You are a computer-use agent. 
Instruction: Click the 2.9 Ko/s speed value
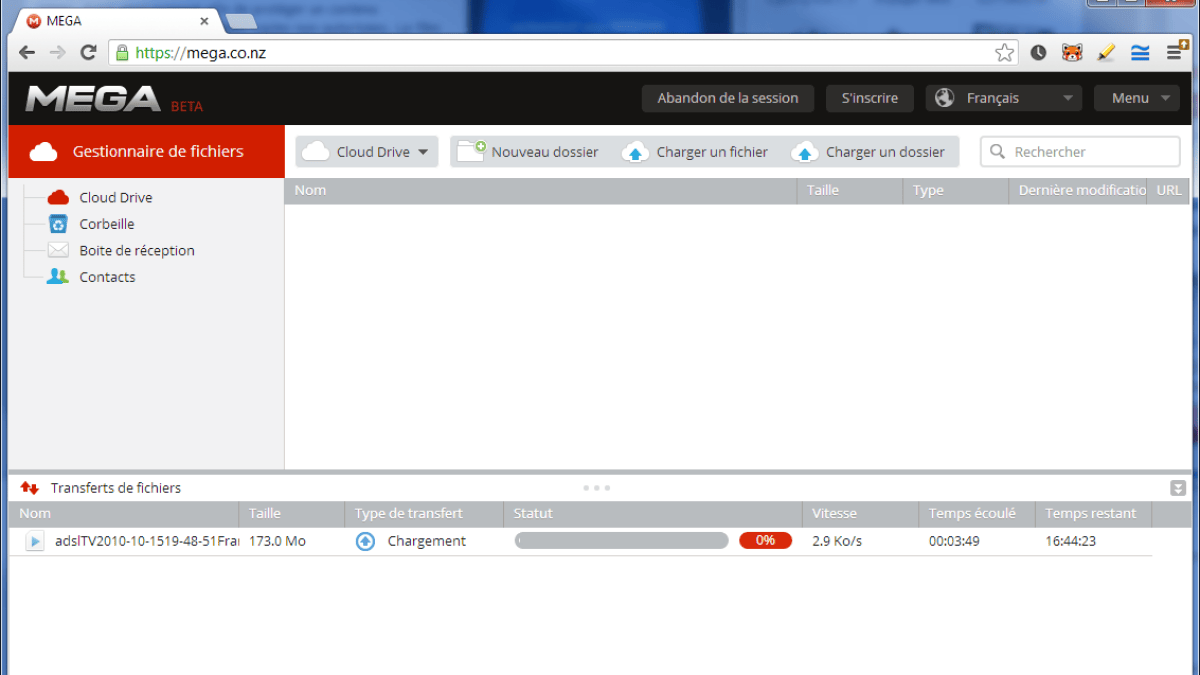tap(837, 541)
